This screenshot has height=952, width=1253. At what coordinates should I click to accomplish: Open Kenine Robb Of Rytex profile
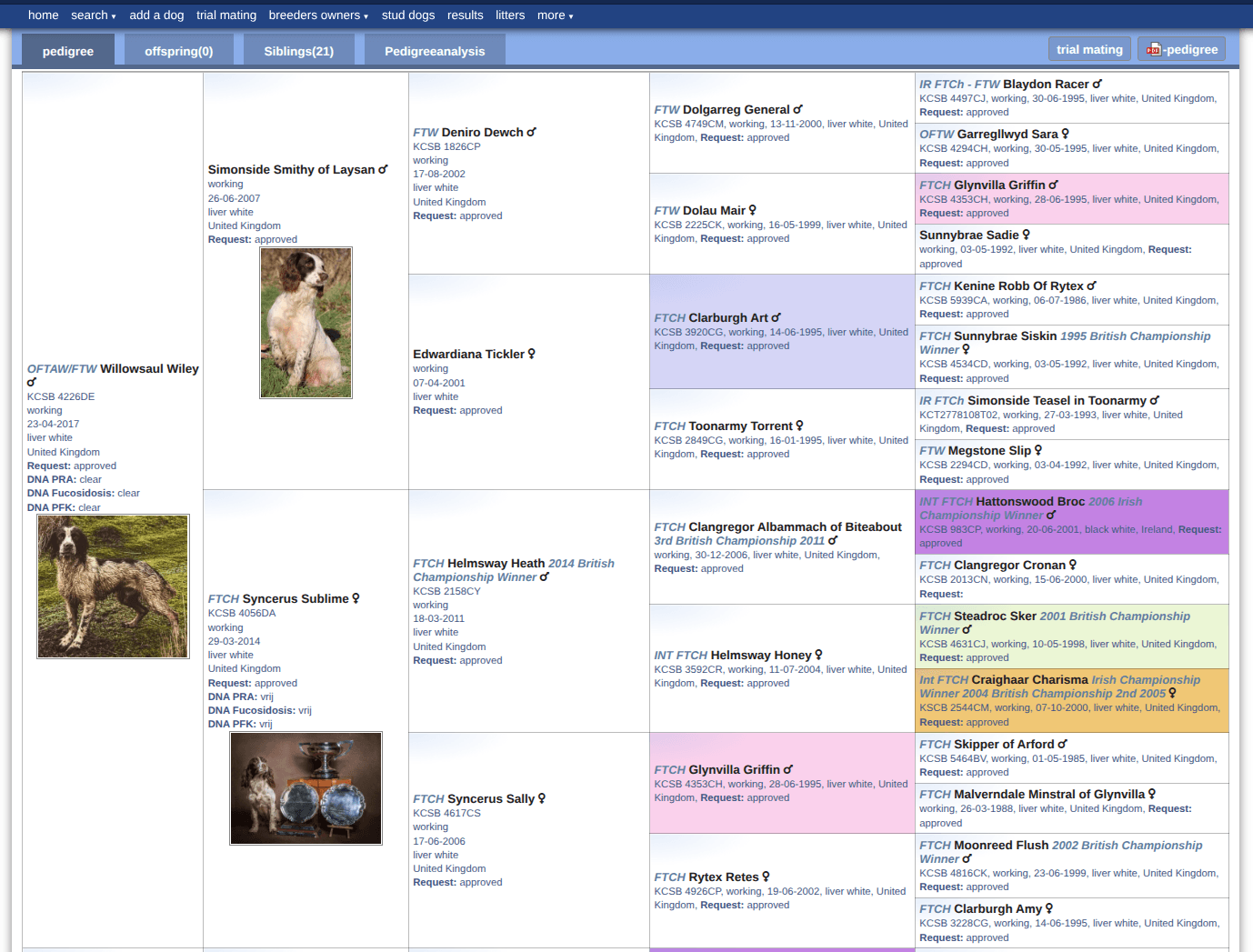click(1018, 286)
